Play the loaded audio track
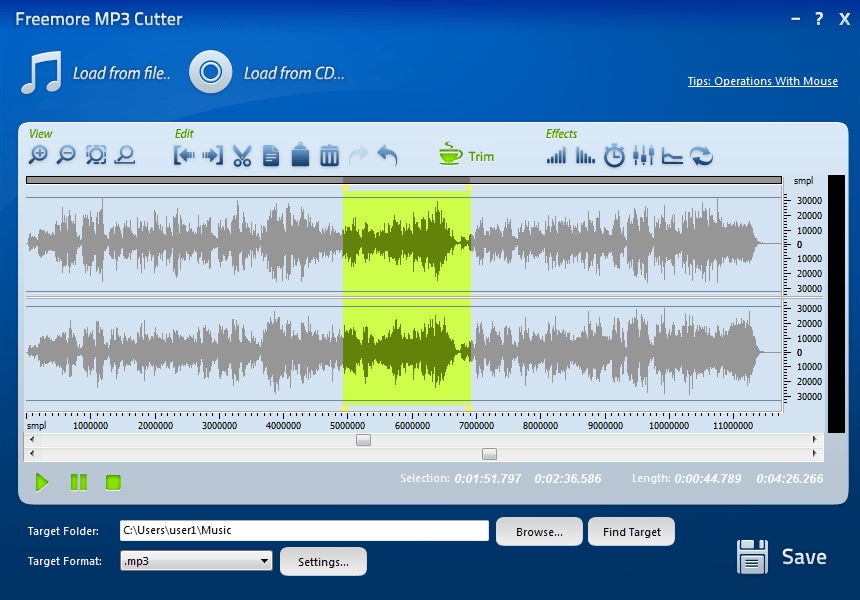 pos(42,482)
